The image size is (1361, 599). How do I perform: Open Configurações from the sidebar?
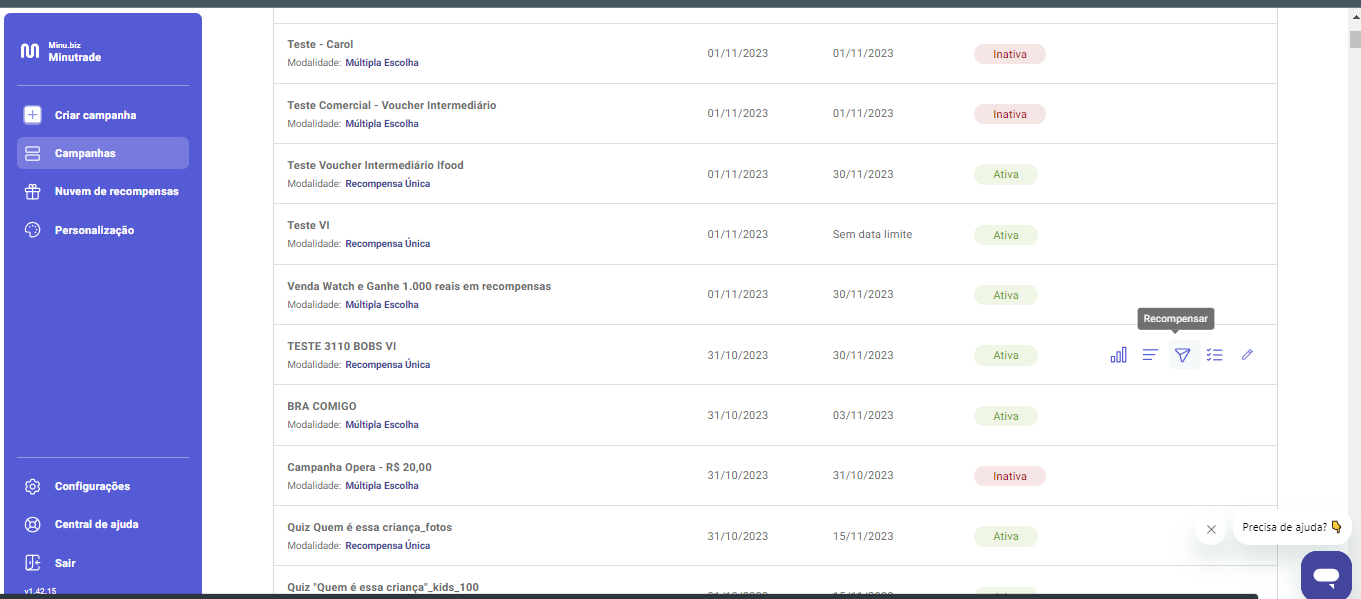coord(92,486)
